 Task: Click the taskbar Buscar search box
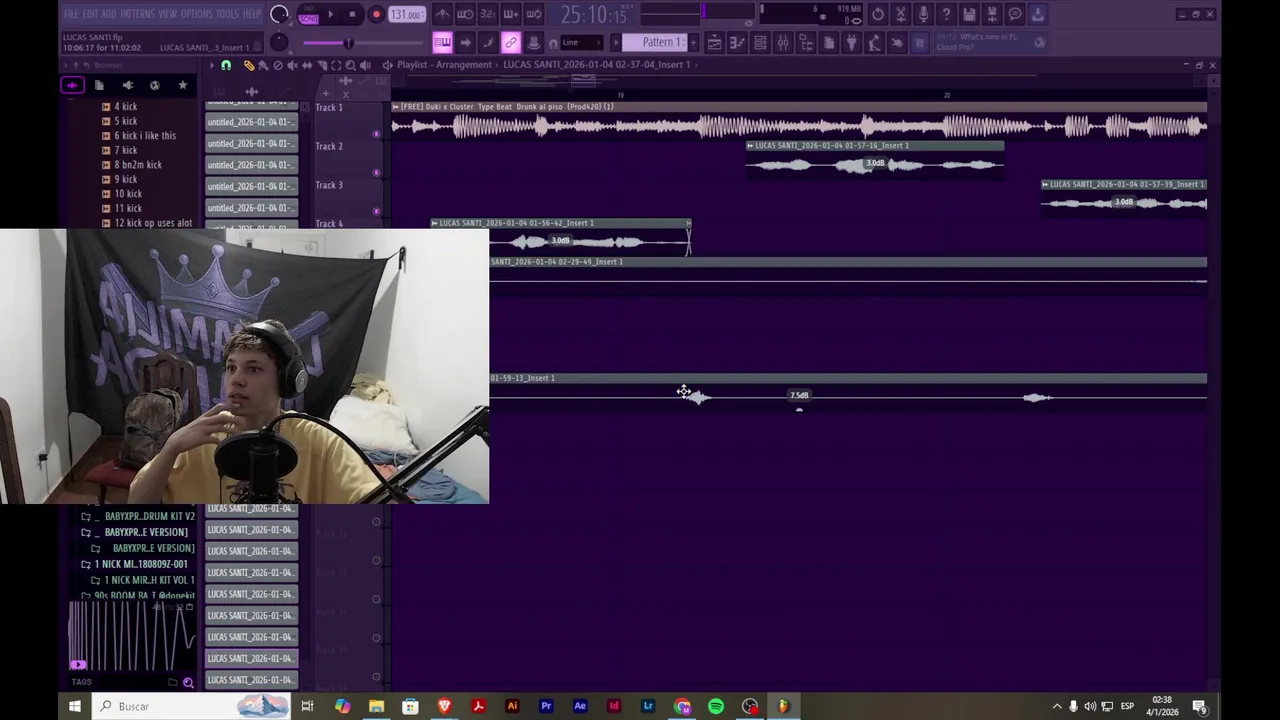pyautogui.click(x=193, y=706)
